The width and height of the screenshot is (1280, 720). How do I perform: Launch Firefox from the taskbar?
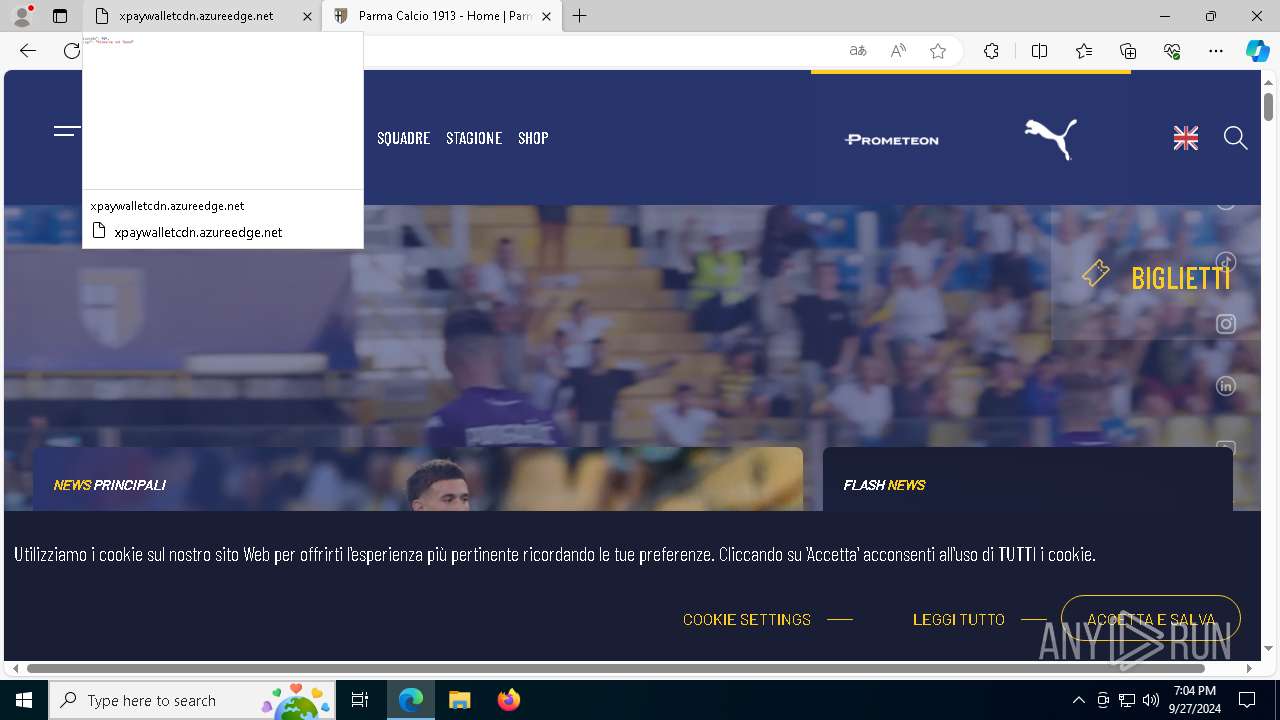point(508,700)
